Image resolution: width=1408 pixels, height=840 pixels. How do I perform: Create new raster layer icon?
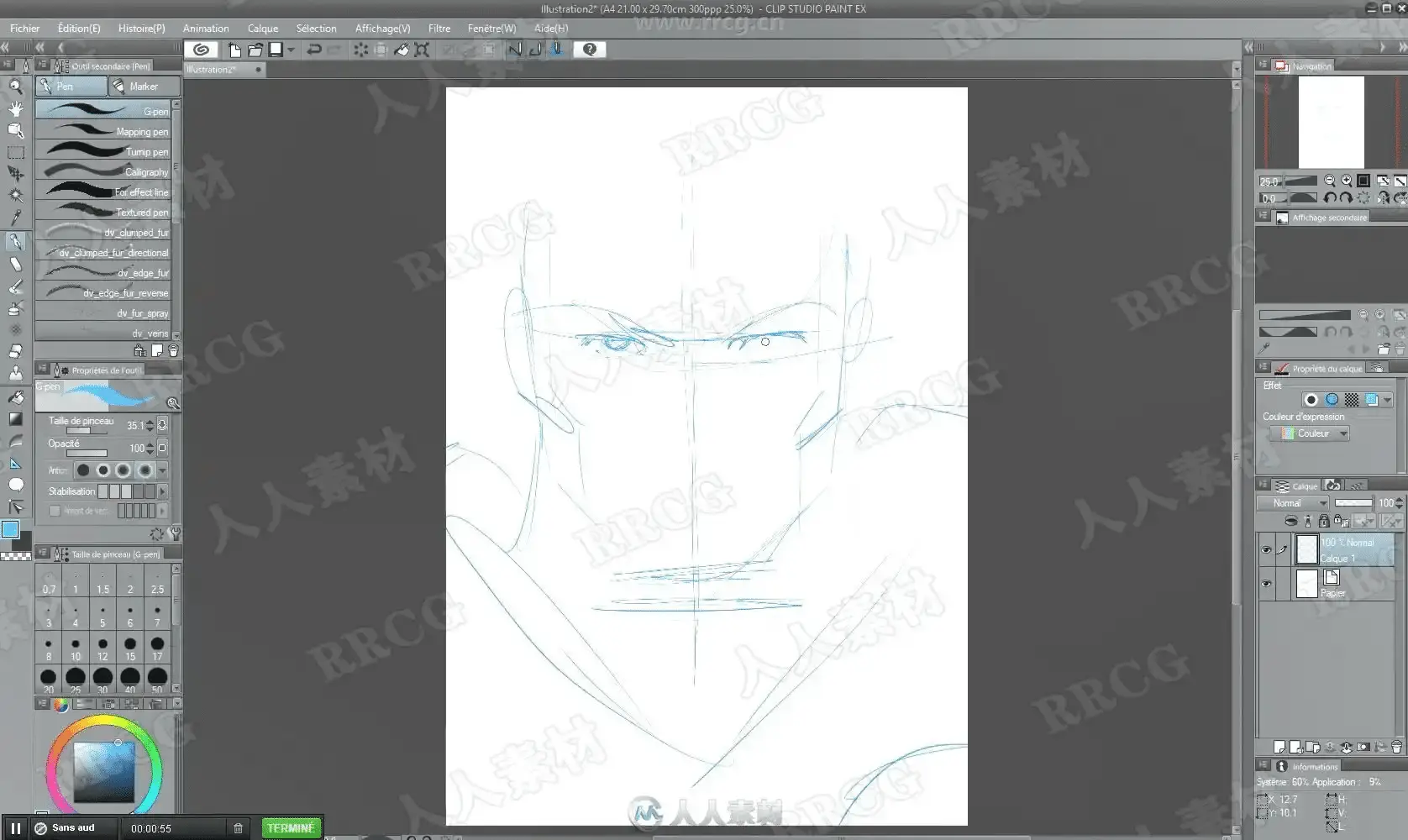point(1279,747)
